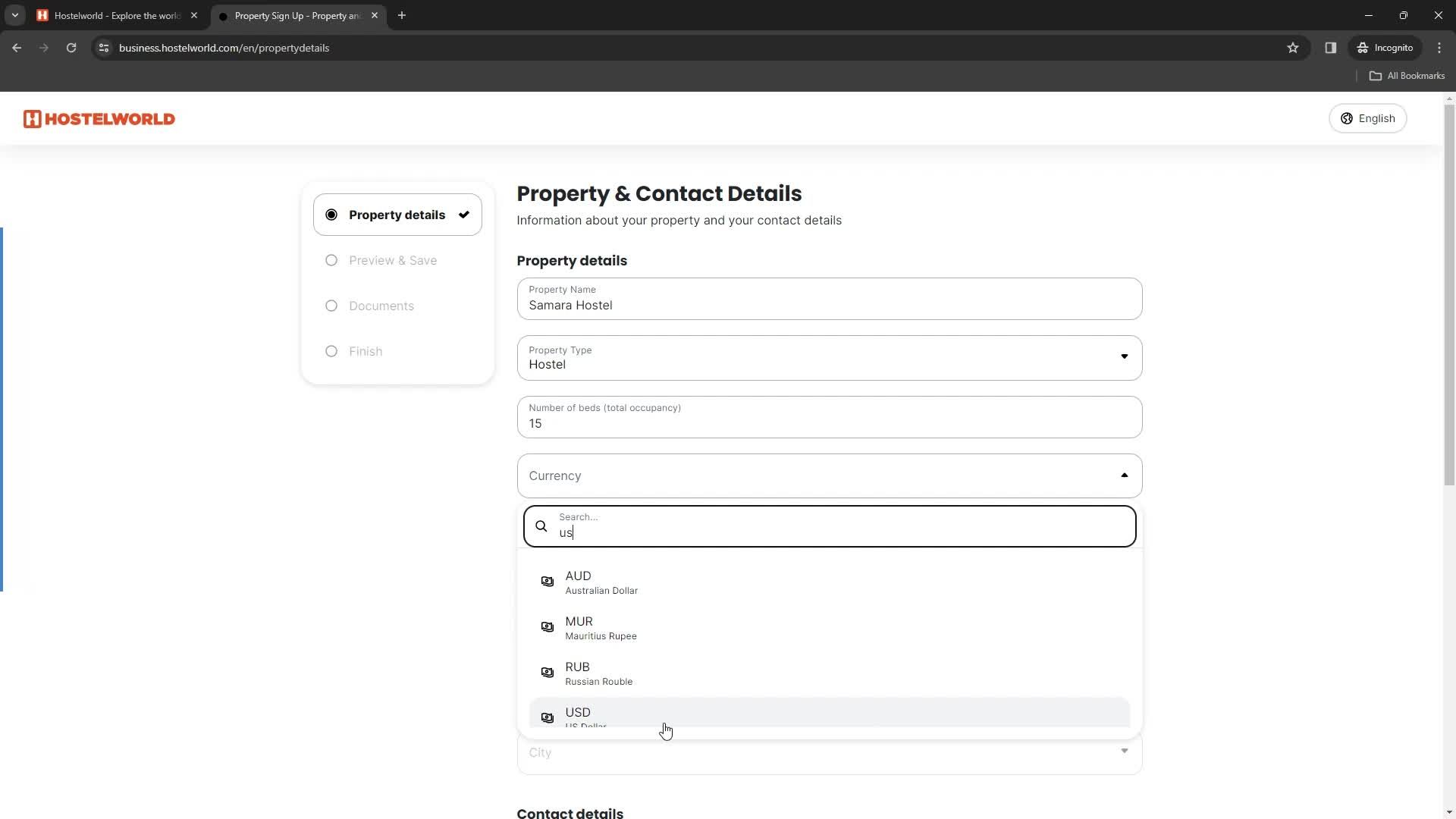Open the Chrome three-dot menu
The image size is (1456, 819).
pyautogui.click(x=1439, y=48)
